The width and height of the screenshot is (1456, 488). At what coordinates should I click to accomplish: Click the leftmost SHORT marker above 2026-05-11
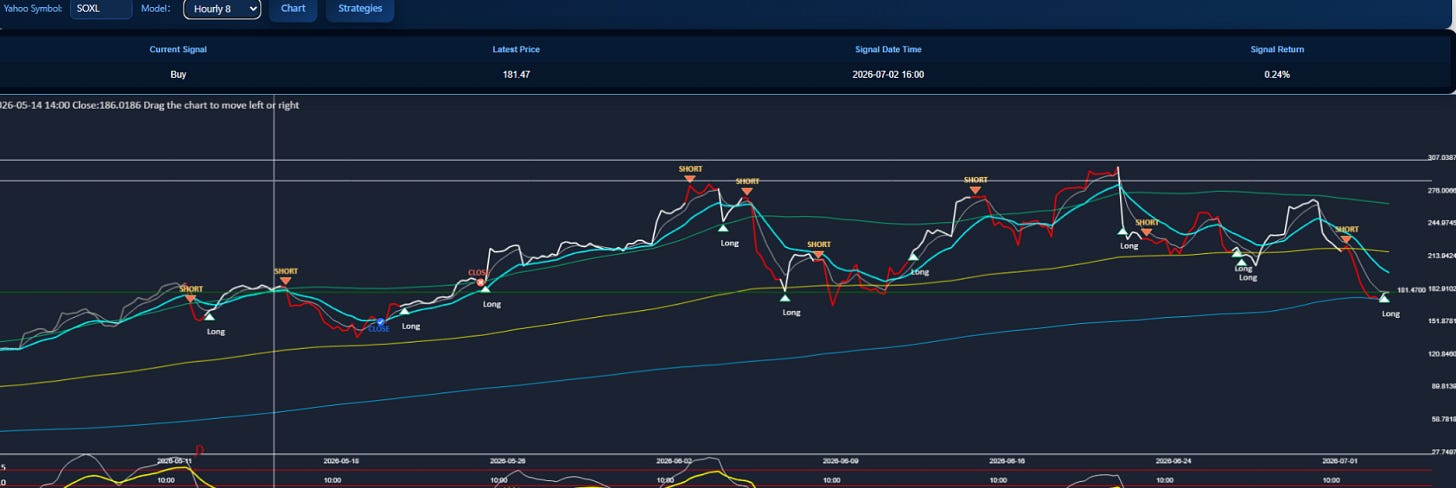pyautogui.click(x=190, y=293)
